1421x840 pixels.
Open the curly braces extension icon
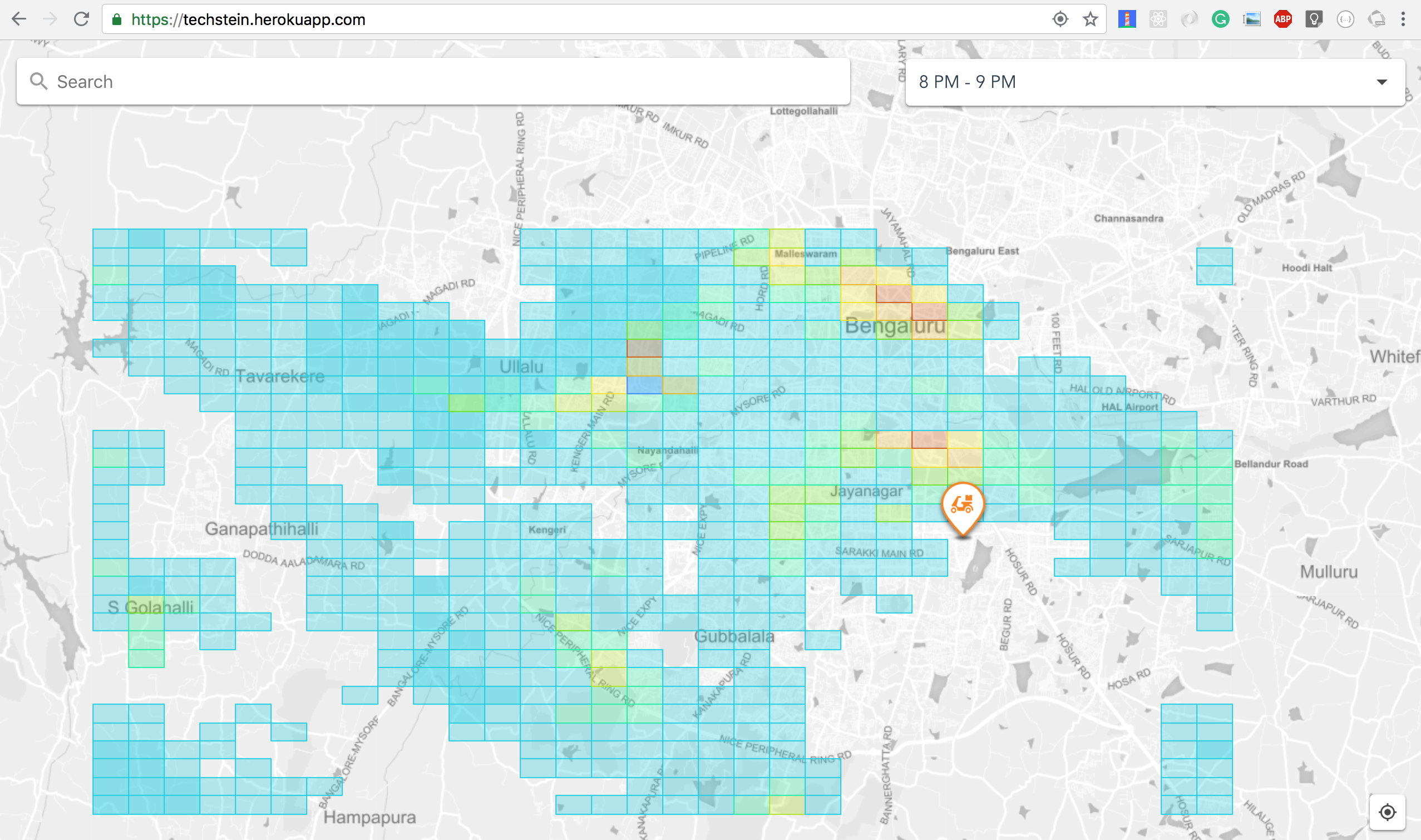pyautogui.click(x=1345, y=19)
